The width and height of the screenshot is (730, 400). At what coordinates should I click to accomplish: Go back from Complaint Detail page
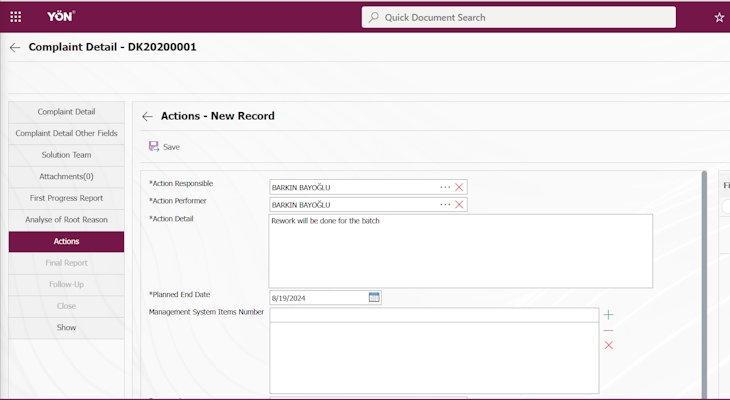pos(15,47)
